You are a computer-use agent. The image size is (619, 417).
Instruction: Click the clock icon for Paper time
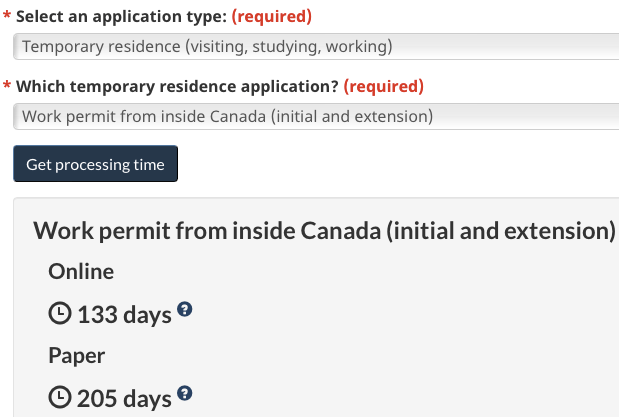(x=60, y=398)
